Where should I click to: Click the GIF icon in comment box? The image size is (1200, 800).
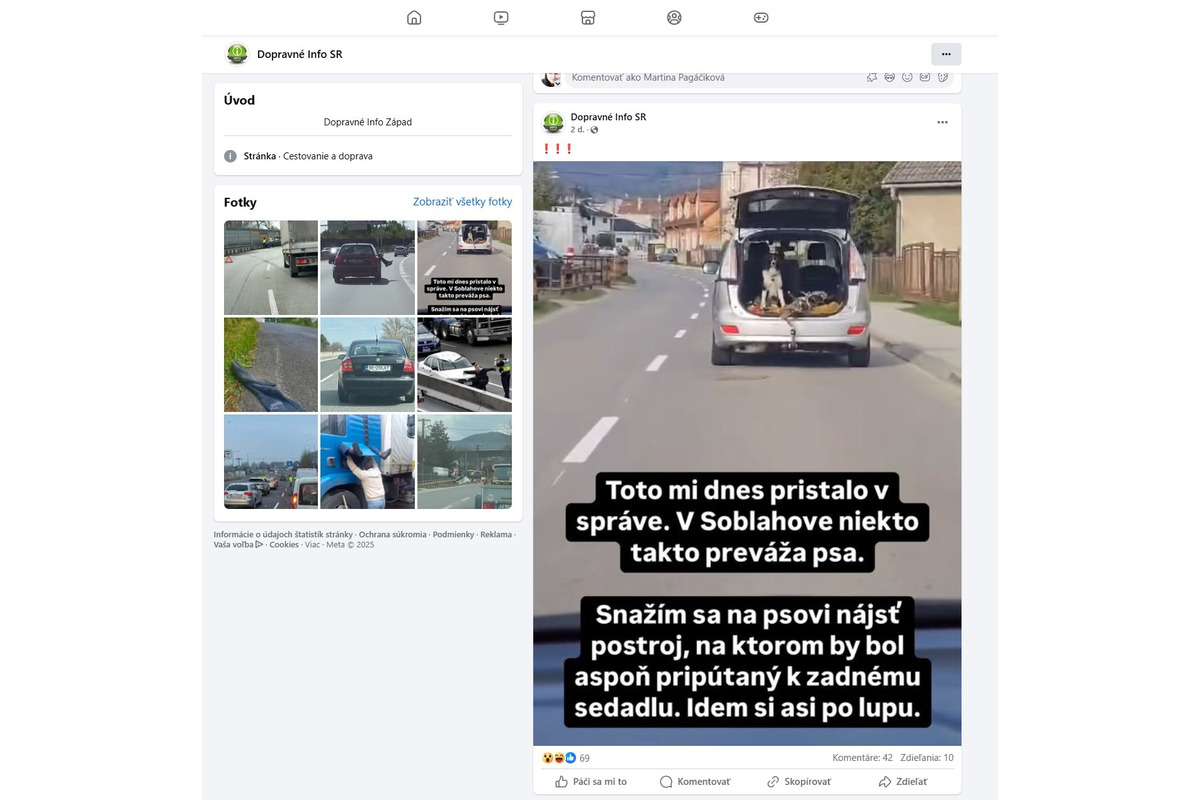point(925,77)
